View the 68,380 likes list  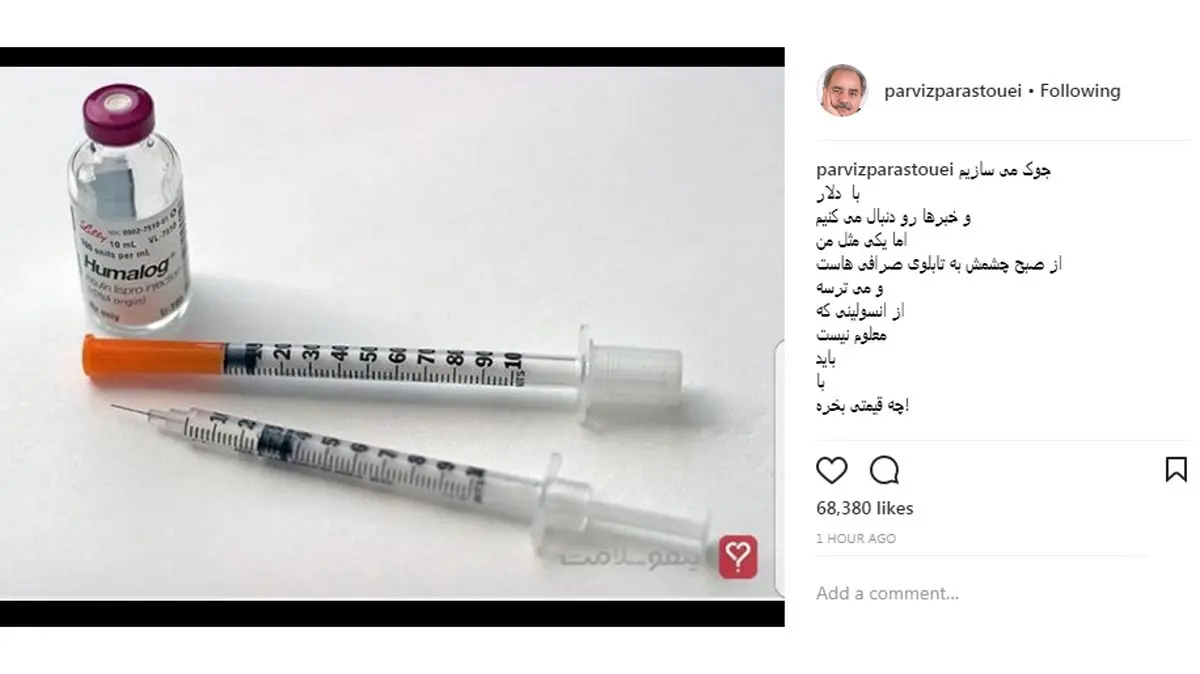pos(865,508)
